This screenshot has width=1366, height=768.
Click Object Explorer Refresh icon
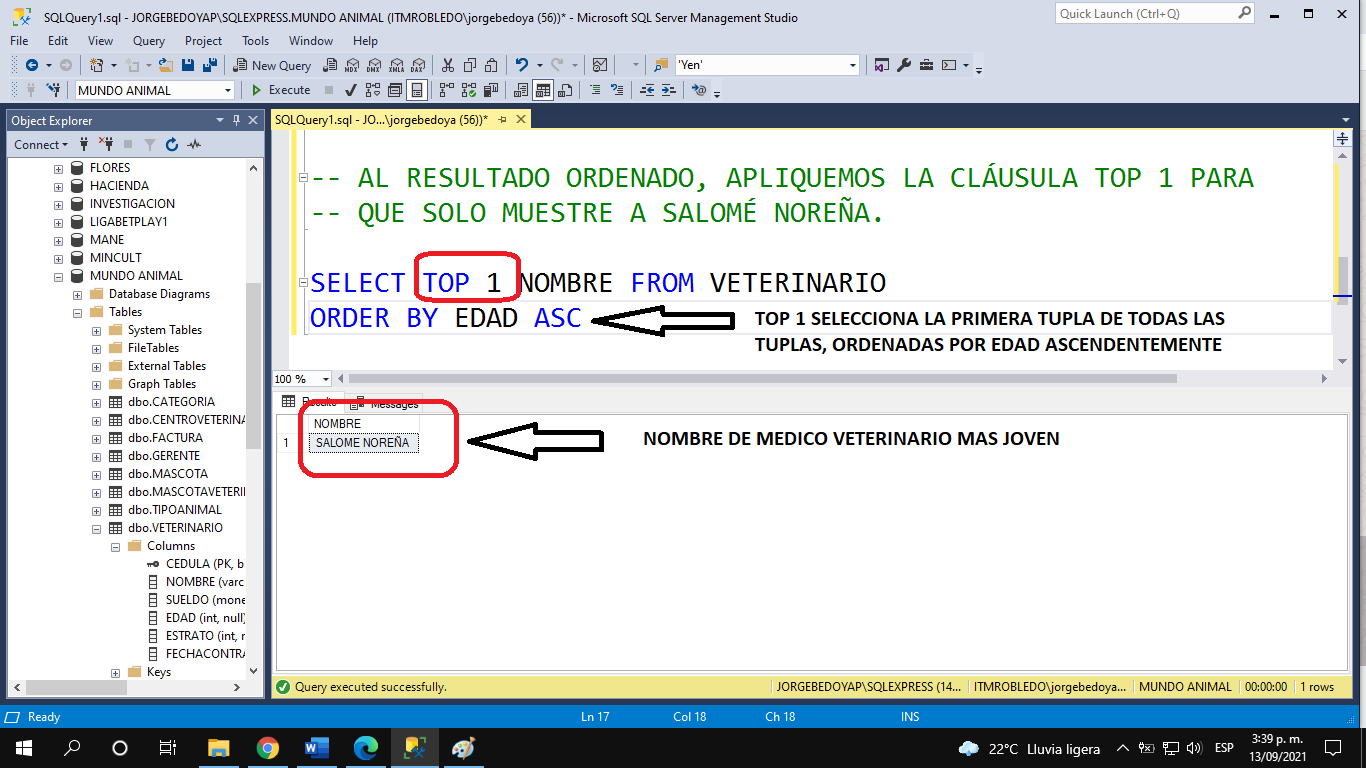coord(171,145)
